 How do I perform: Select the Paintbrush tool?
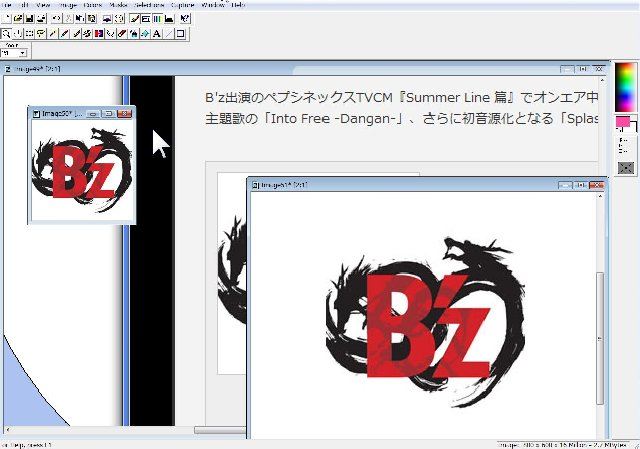tap(76, 33)
